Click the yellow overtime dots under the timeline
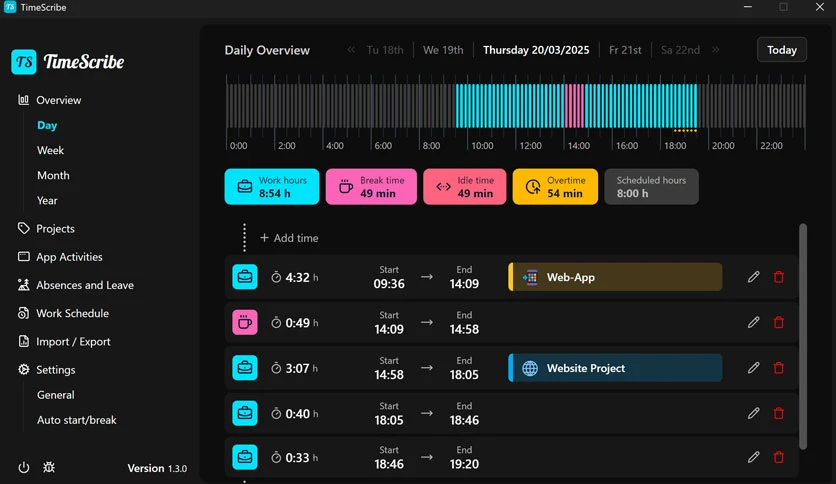836x484 pixels. pos(685,131)
